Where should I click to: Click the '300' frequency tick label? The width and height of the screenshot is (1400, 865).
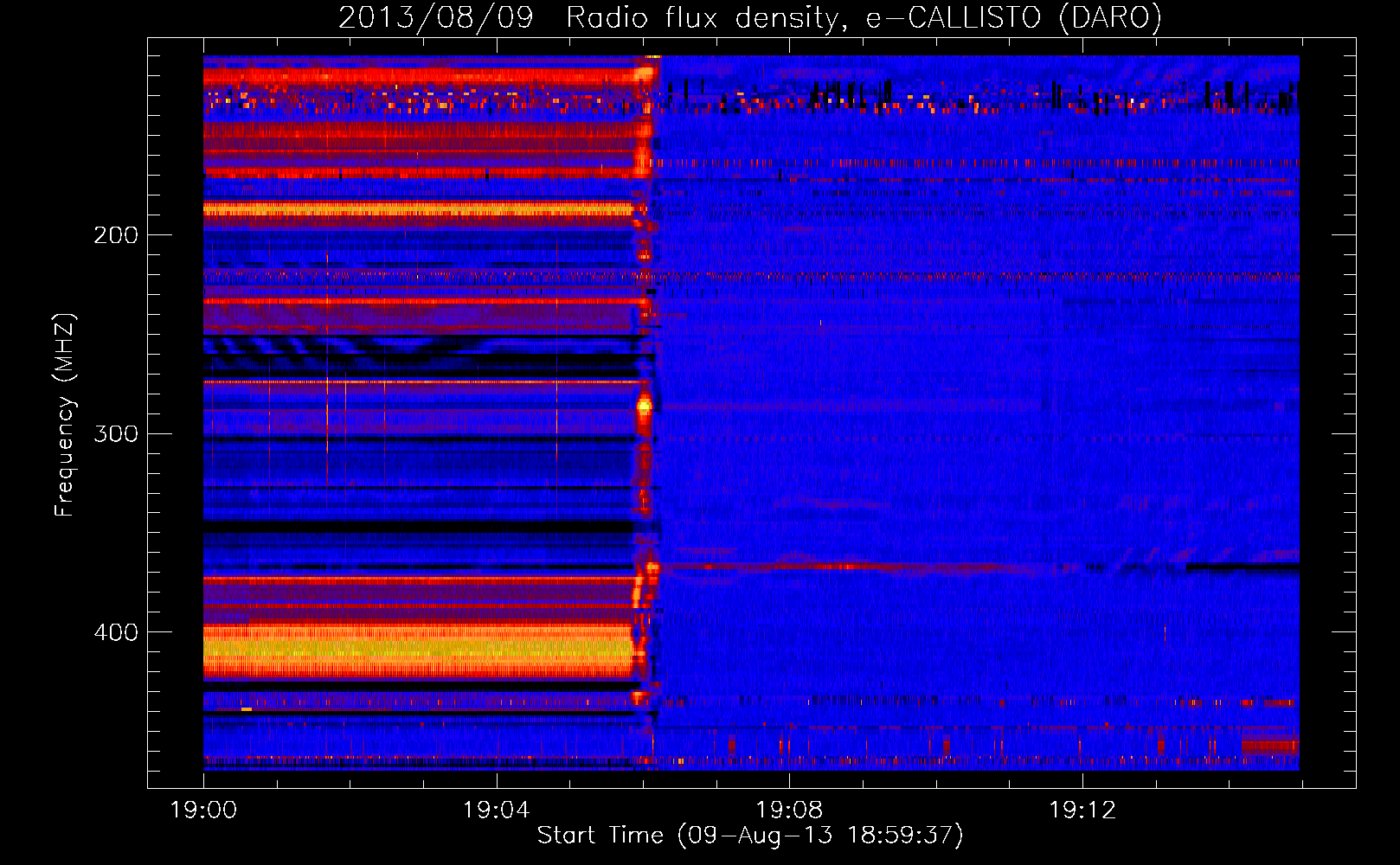[116, 433]
